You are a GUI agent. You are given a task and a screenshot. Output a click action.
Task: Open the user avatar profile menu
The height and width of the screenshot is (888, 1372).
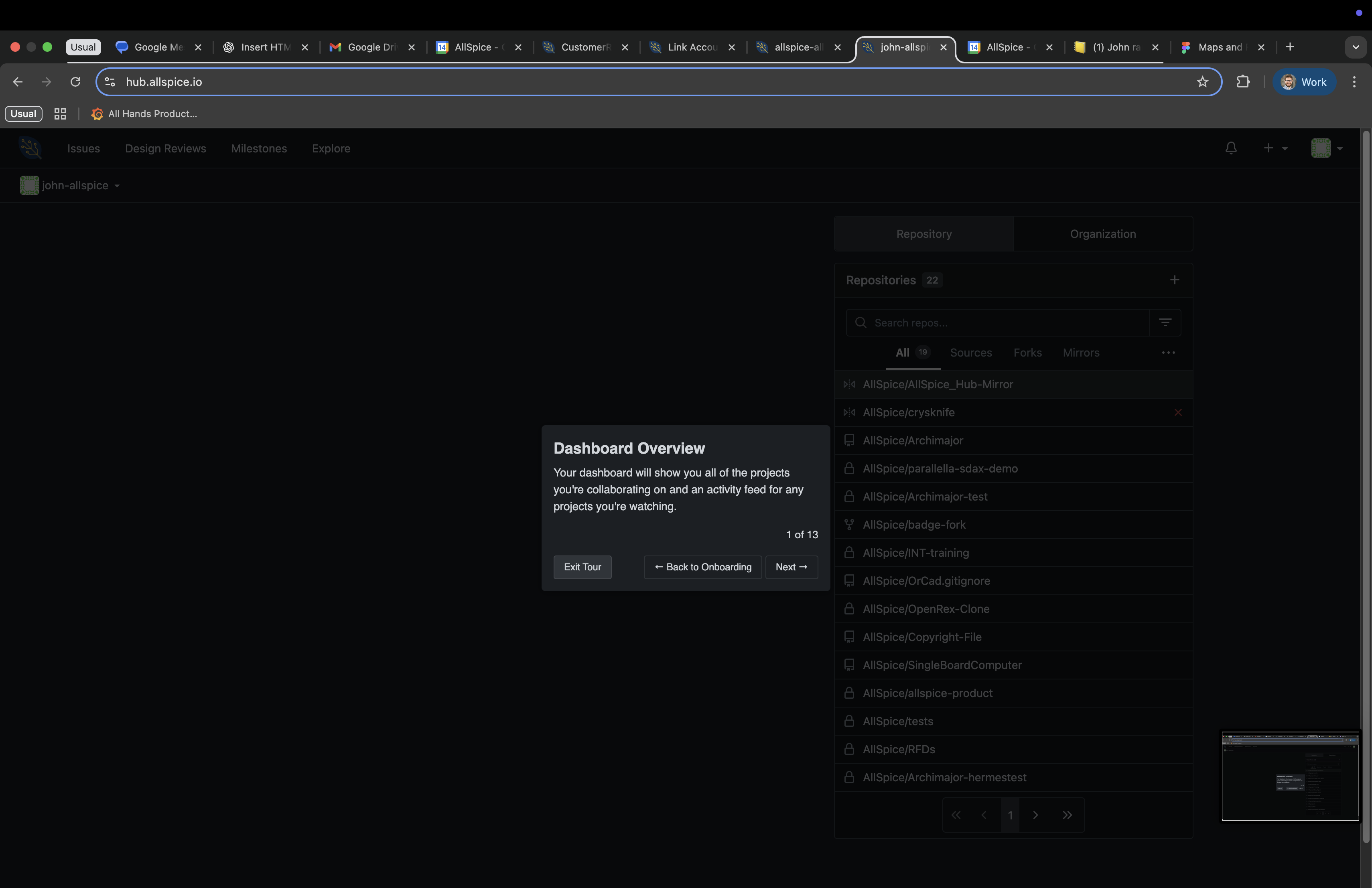pos(1326,148)
